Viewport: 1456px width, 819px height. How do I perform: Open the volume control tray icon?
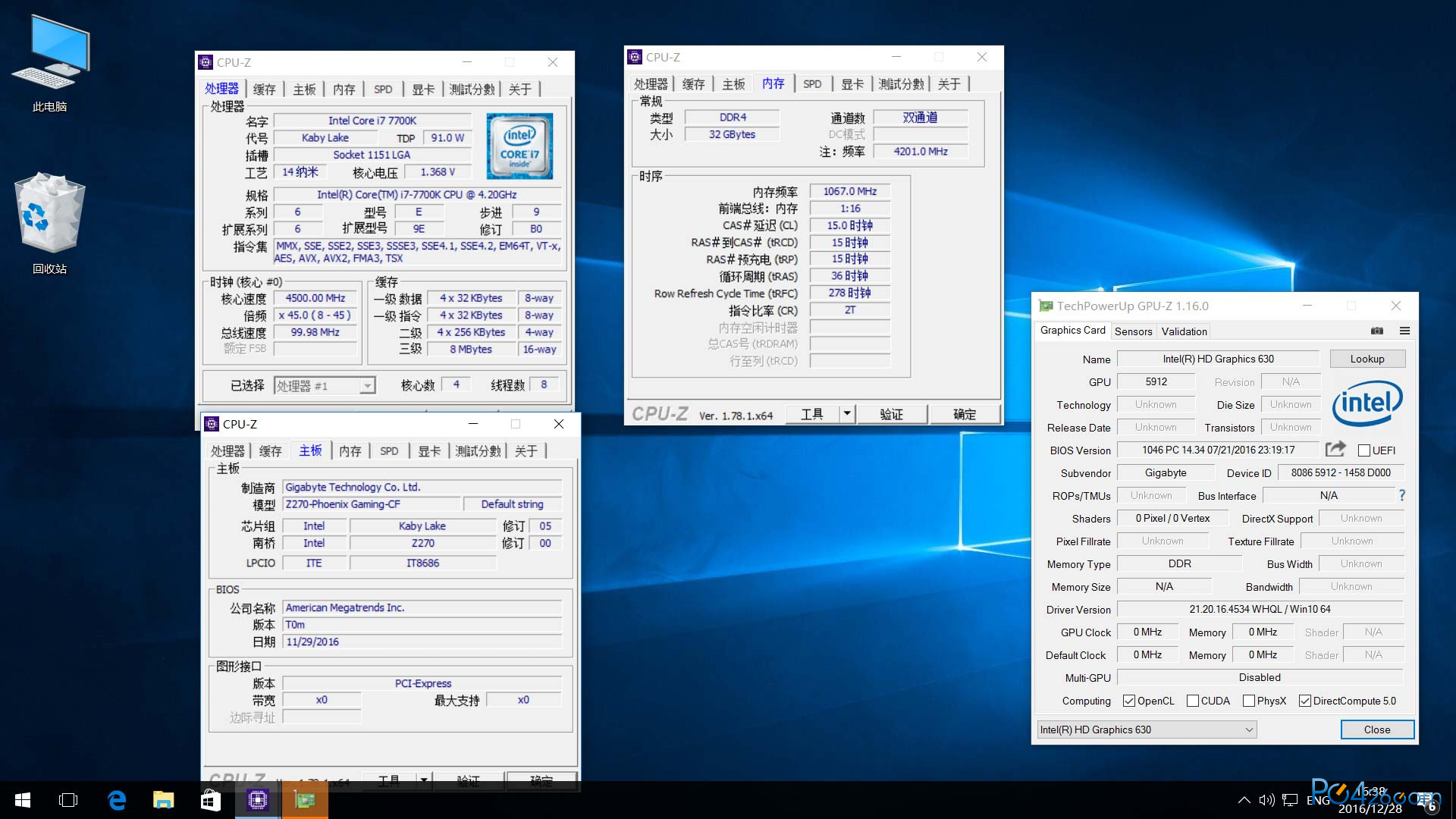click(x=1266, y=800)
